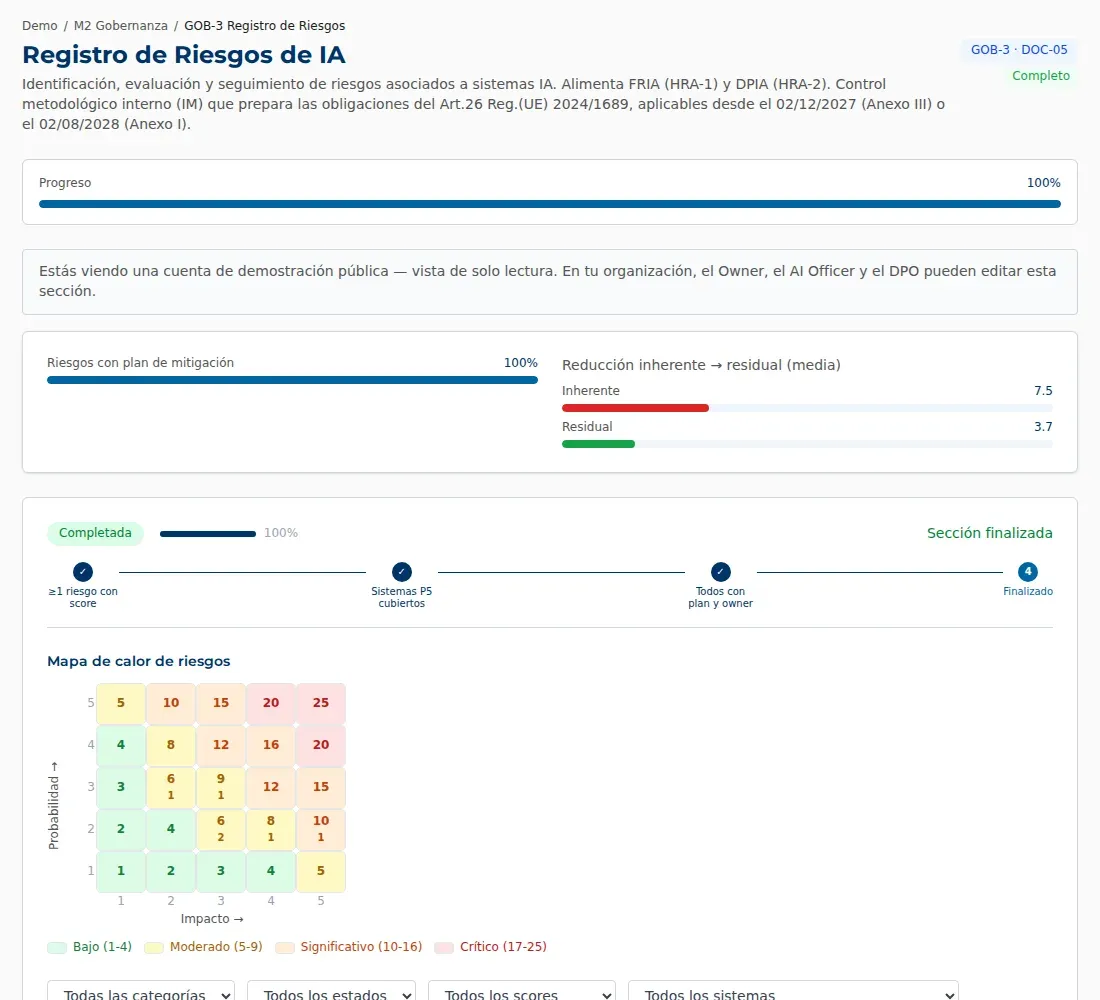Open the Todos los scores dropdown
Image resolution: width=1100 pixels, height=1000 pixels.
tap(522, 992)
